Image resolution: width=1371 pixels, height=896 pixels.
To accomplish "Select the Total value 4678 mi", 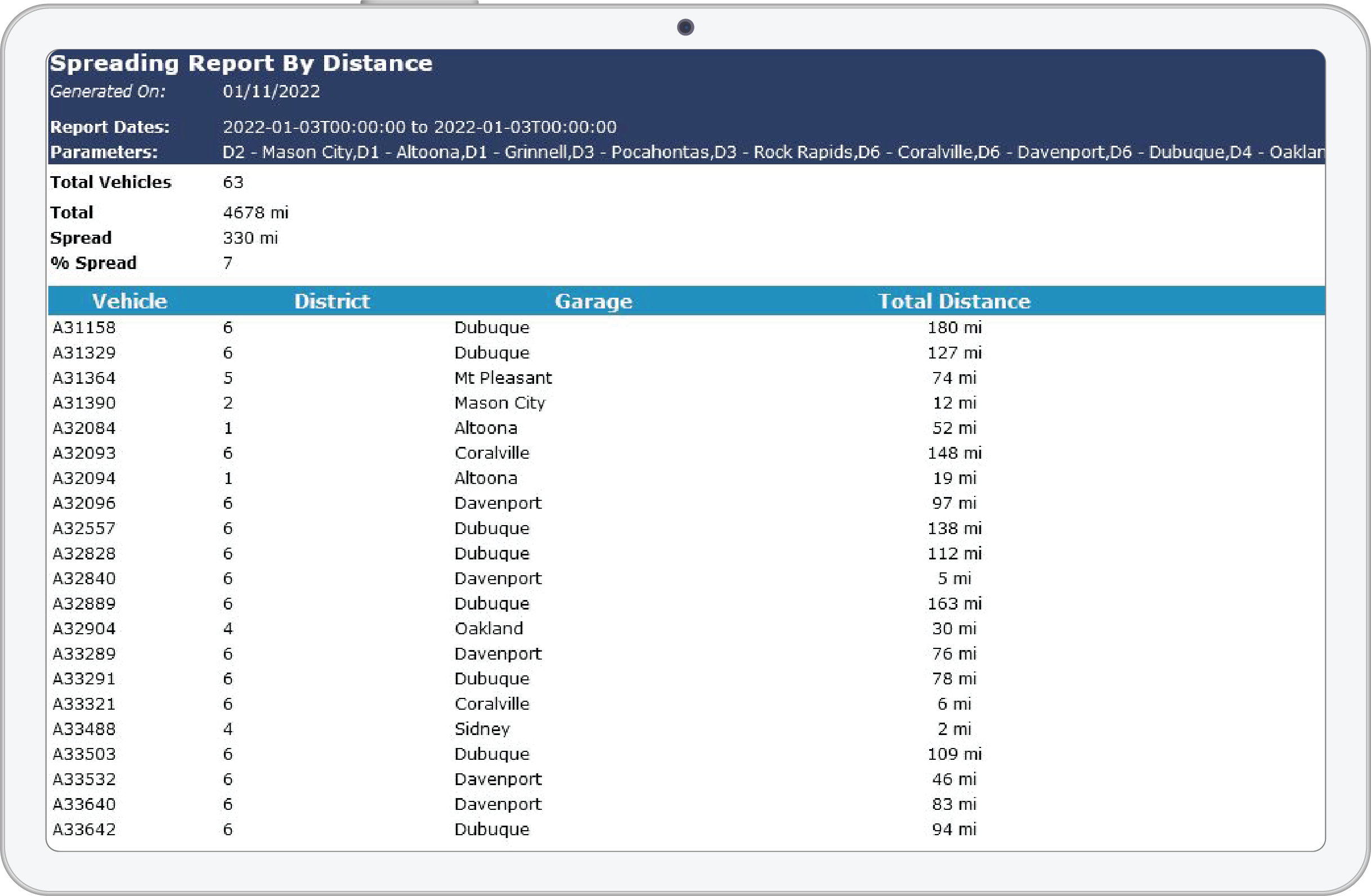I will [x=256, y=213].
